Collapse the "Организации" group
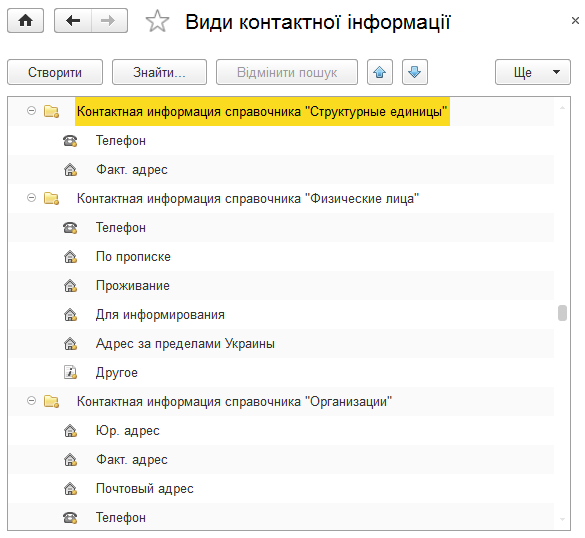585x538 pixels. tap(32, 401)
